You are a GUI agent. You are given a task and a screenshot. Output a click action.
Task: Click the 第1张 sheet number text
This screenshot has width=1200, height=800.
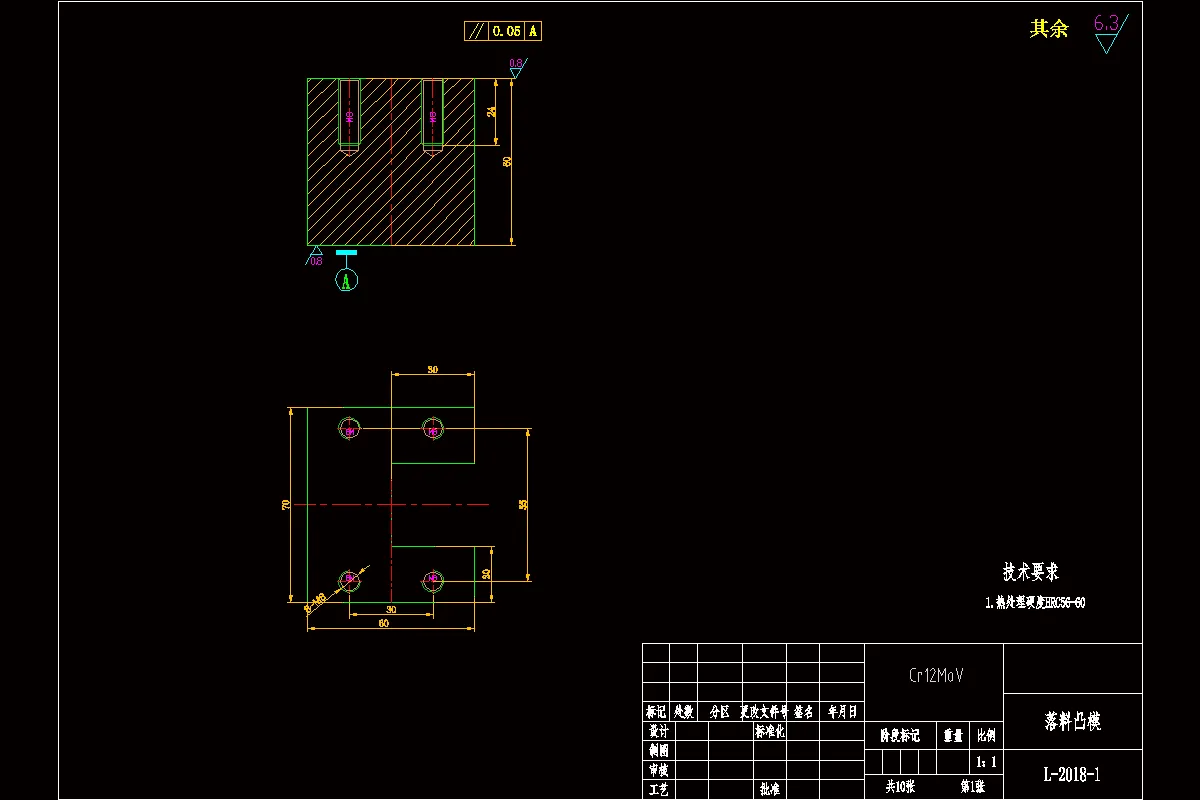tap(972, 787)
